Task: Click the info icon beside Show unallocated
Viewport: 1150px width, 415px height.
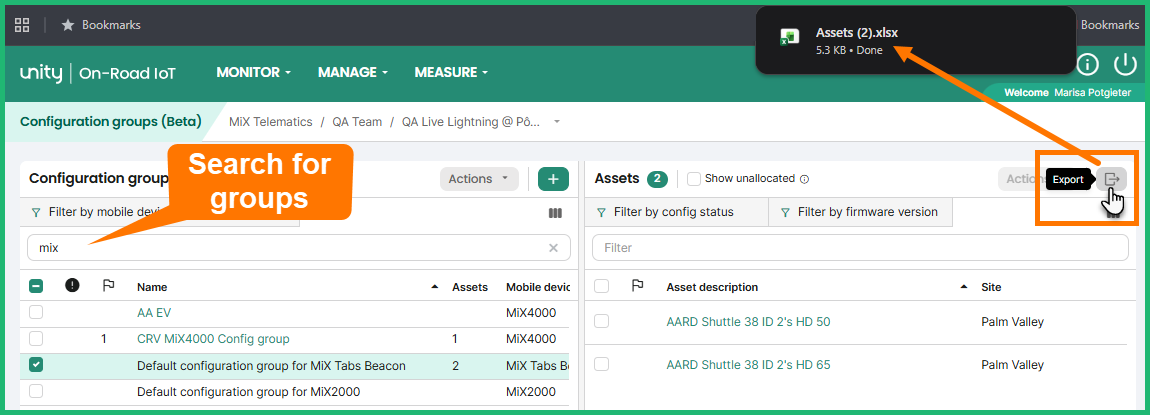Action: tap(804, 179)
